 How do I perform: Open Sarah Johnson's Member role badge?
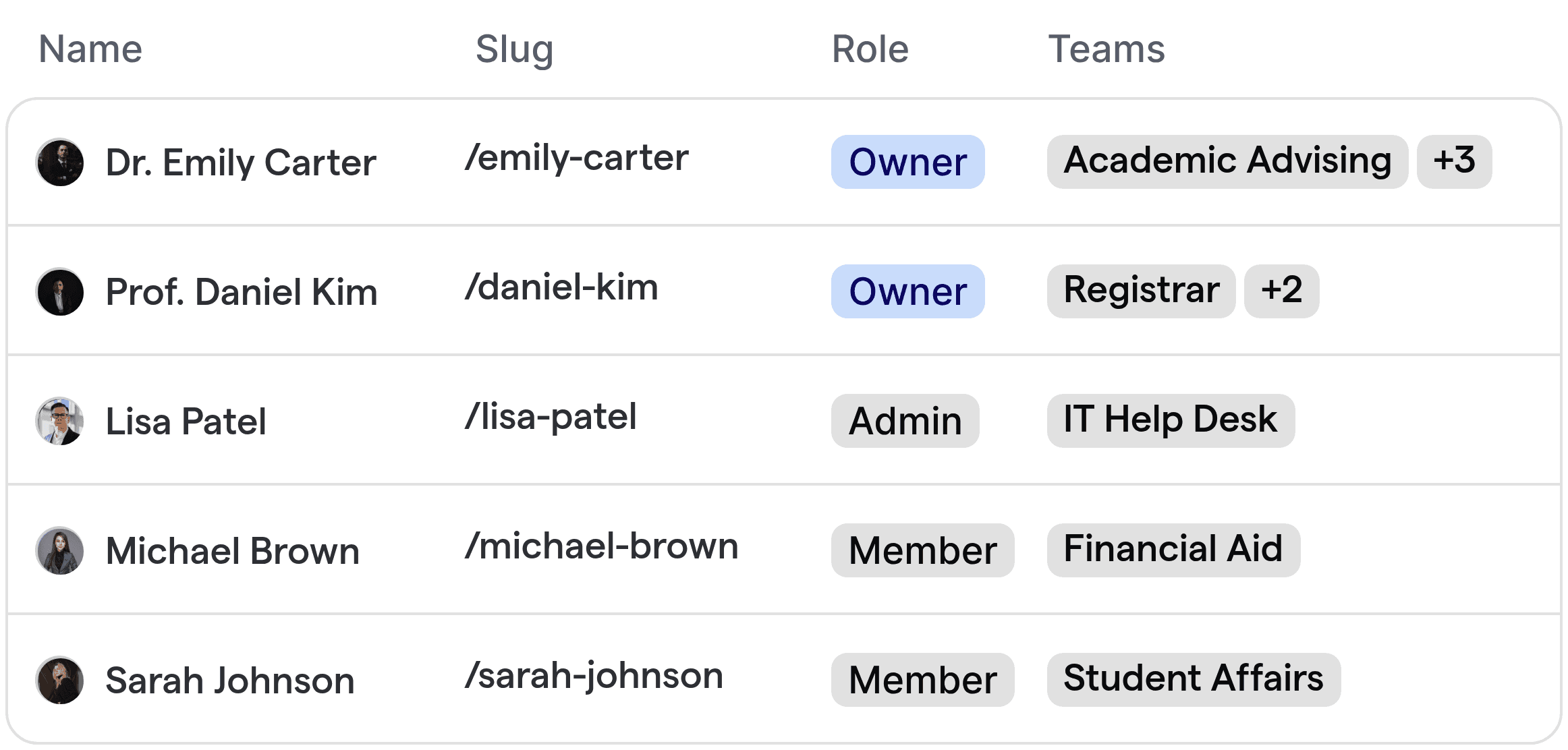pyautogui.click(x=922, y=680)
